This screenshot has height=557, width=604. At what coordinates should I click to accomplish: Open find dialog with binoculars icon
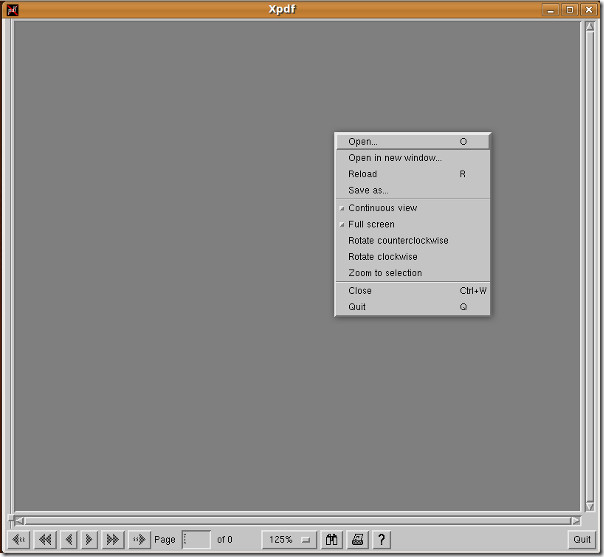331,540
